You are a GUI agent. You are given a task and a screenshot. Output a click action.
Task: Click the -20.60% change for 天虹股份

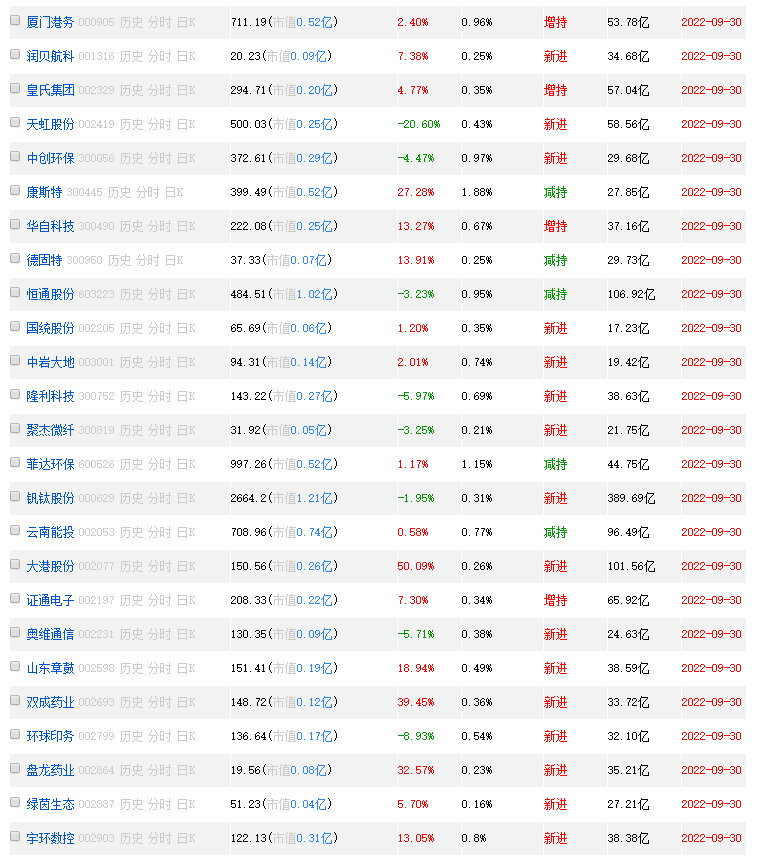[x=418, y=125]
